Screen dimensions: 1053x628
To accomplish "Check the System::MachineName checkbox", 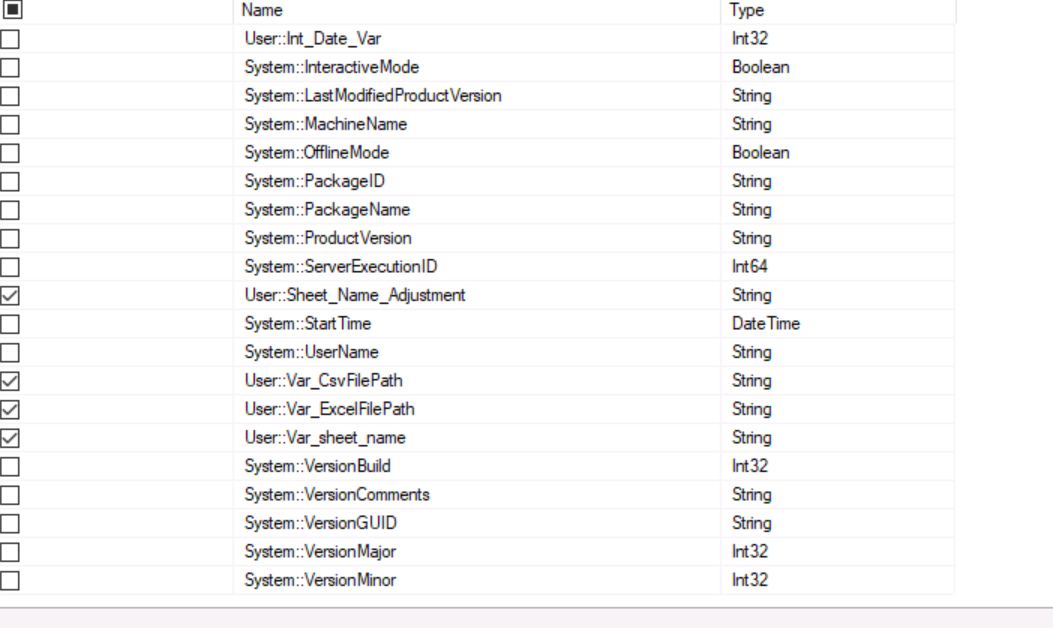I will point(11,125).
